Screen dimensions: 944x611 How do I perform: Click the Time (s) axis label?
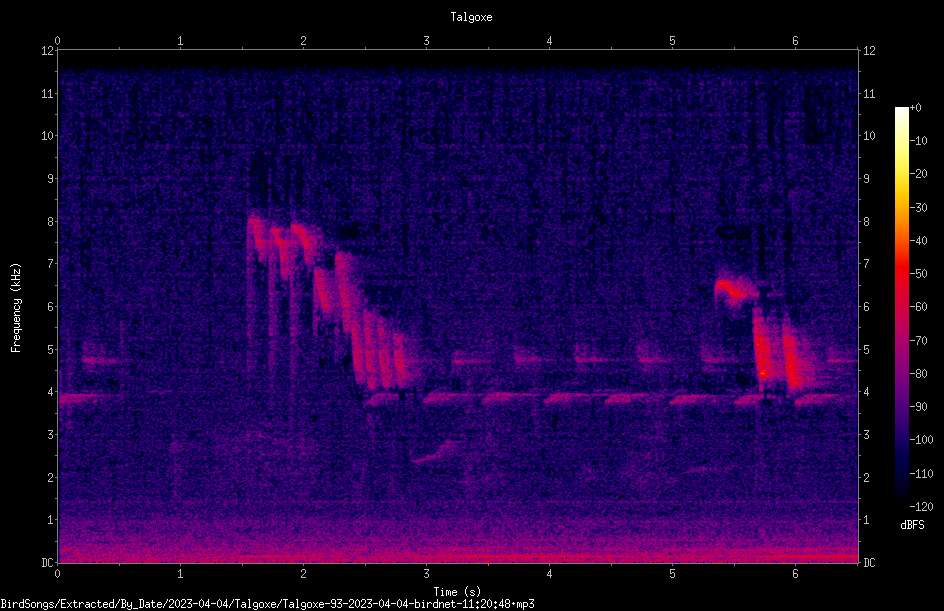coord(457,592)
